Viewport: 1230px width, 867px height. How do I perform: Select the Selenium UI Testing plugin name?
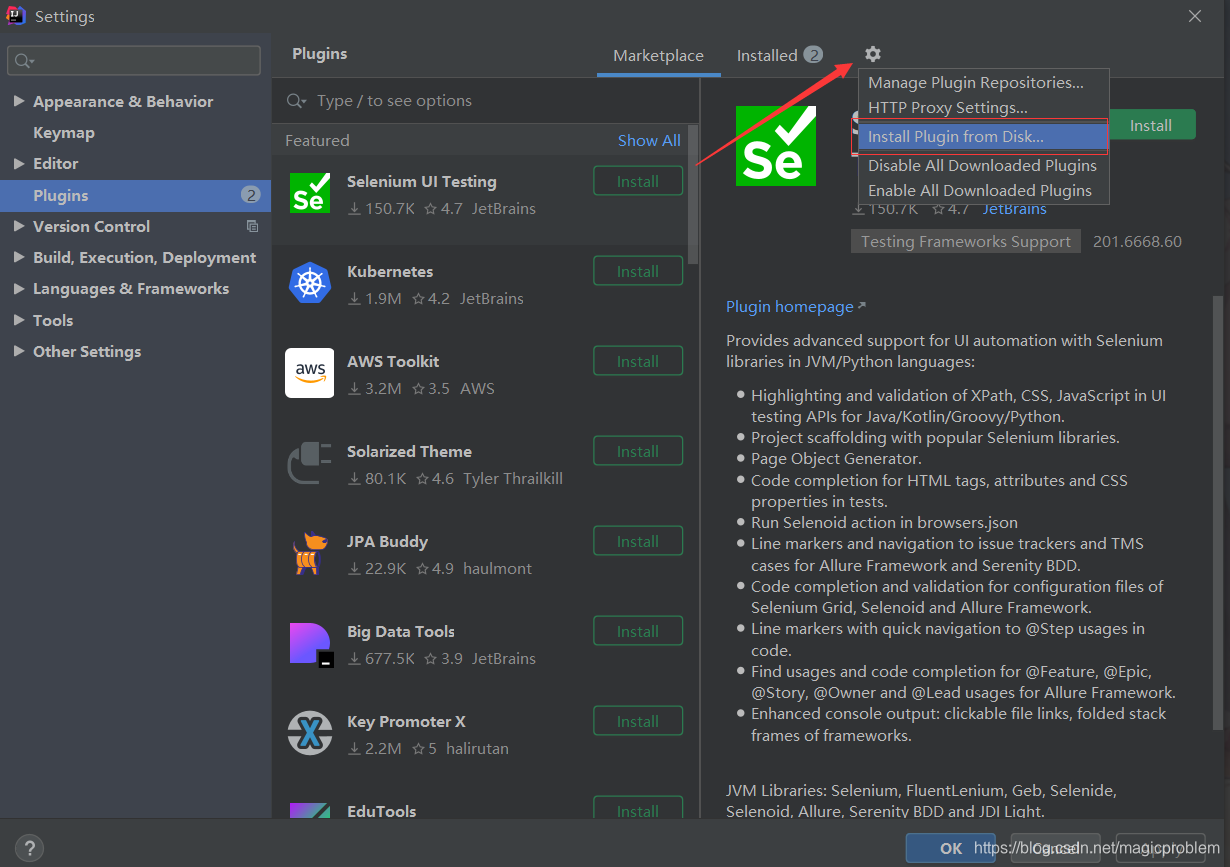pos(422,182)
